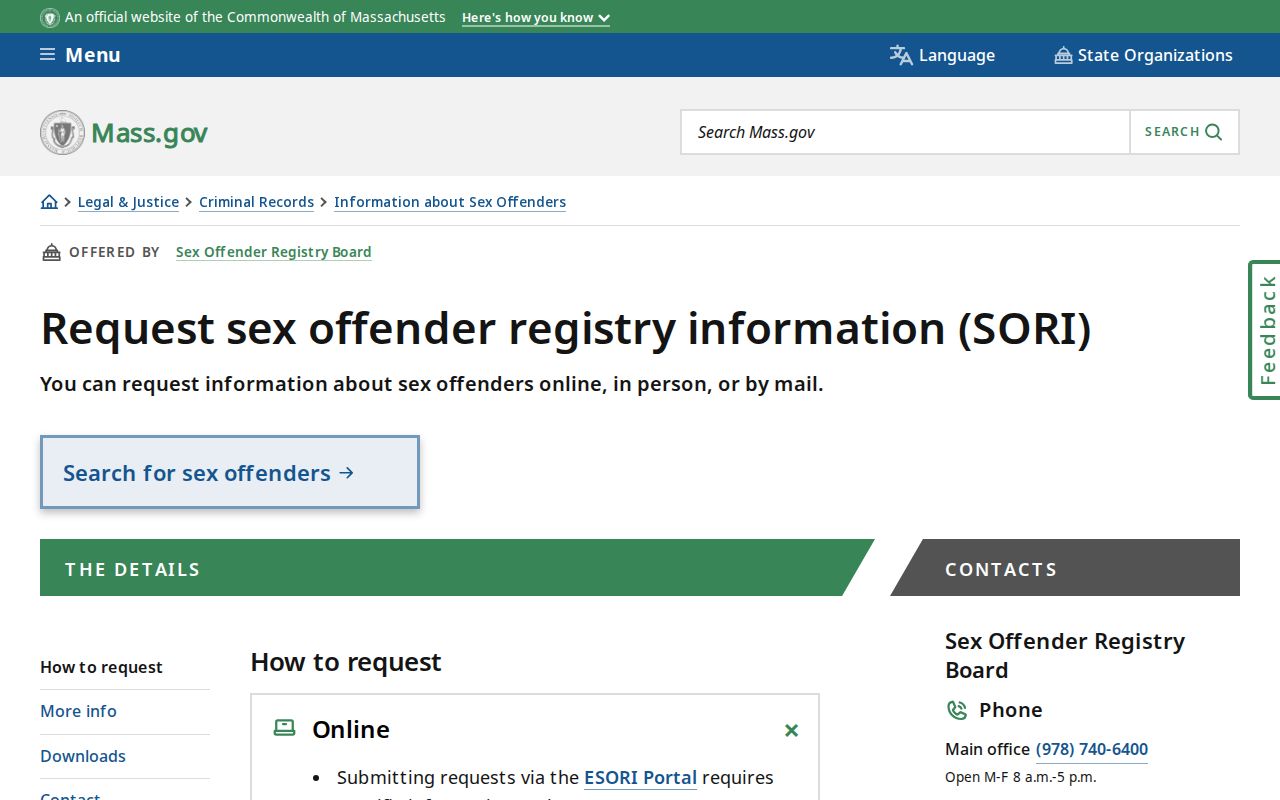Jump to Downloads section

click(83, 756)
